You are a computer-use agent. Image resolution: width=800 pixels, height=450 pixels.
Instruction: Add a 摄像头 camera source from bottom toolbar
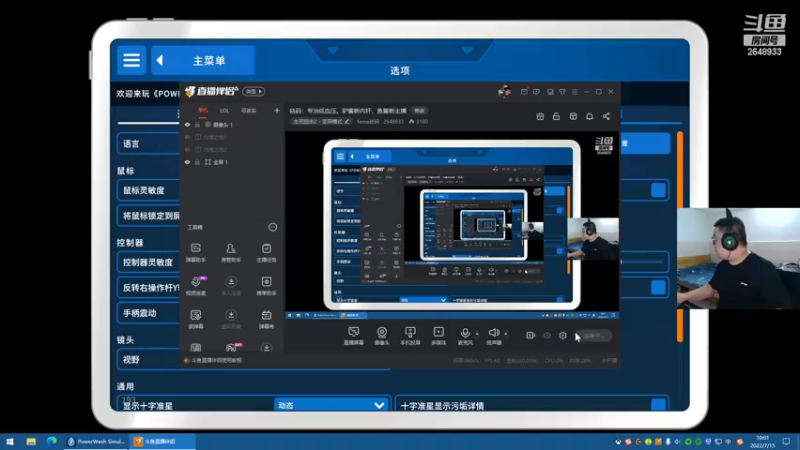click(382, 336)
